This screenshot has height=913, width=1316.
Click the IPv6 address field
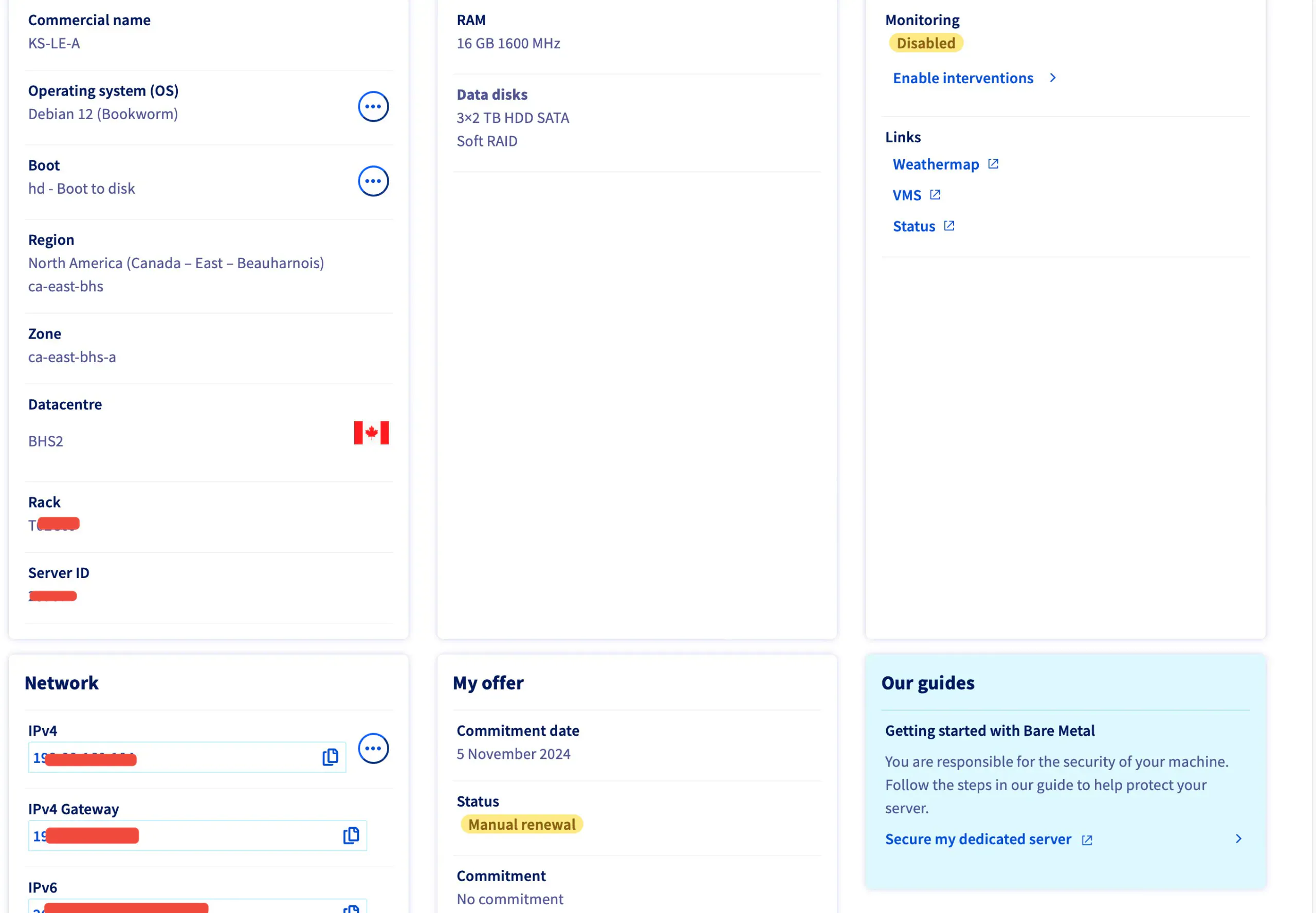pos(197,906)
